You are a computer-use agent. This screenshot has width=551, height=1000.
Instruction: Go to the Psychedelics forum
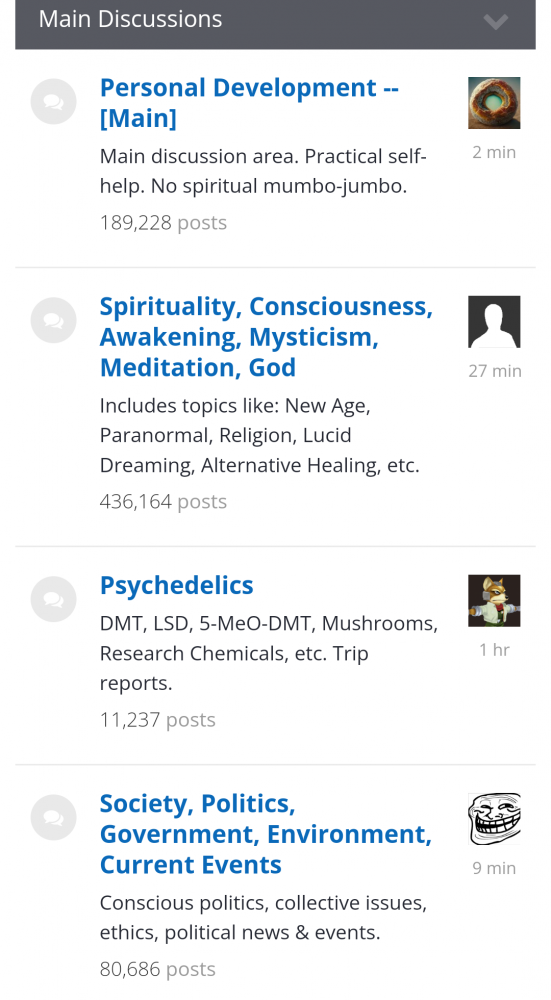[x=177, y=585]
